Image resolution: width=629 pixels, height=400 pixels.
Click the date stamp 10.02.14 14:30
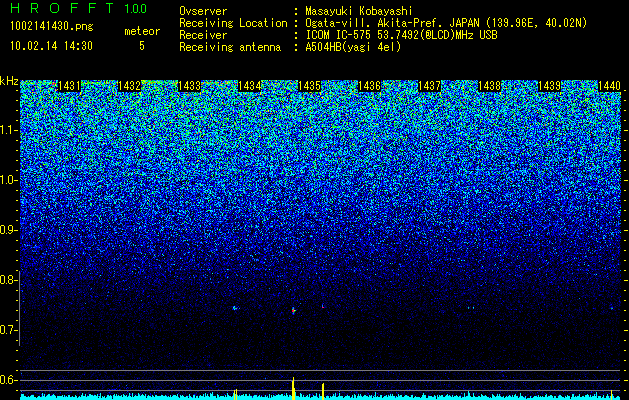(x=51, y=46)
